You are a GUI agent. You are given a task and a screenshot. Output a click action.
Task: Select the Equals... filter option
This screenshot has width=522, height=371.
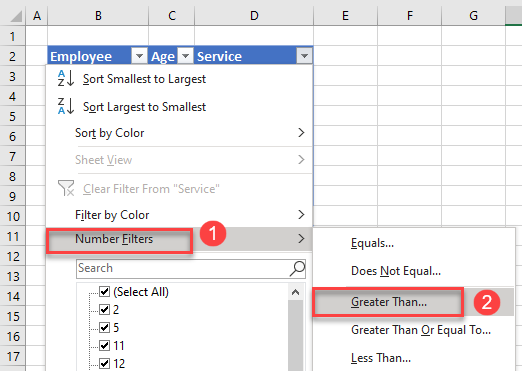[x=413, y=243]
